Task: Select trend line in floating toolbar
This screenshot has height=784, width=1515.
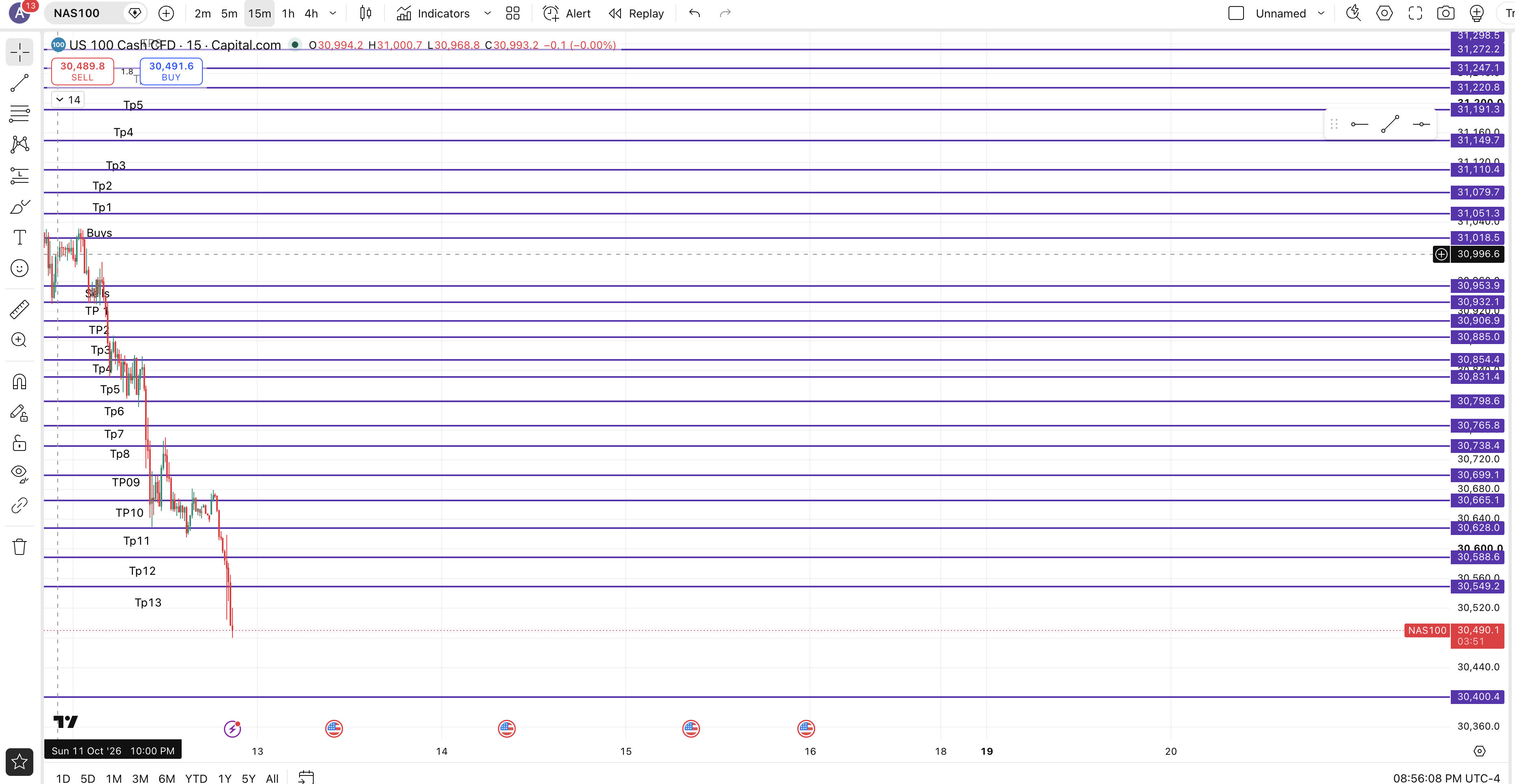Action: (x=1390, y=124)
